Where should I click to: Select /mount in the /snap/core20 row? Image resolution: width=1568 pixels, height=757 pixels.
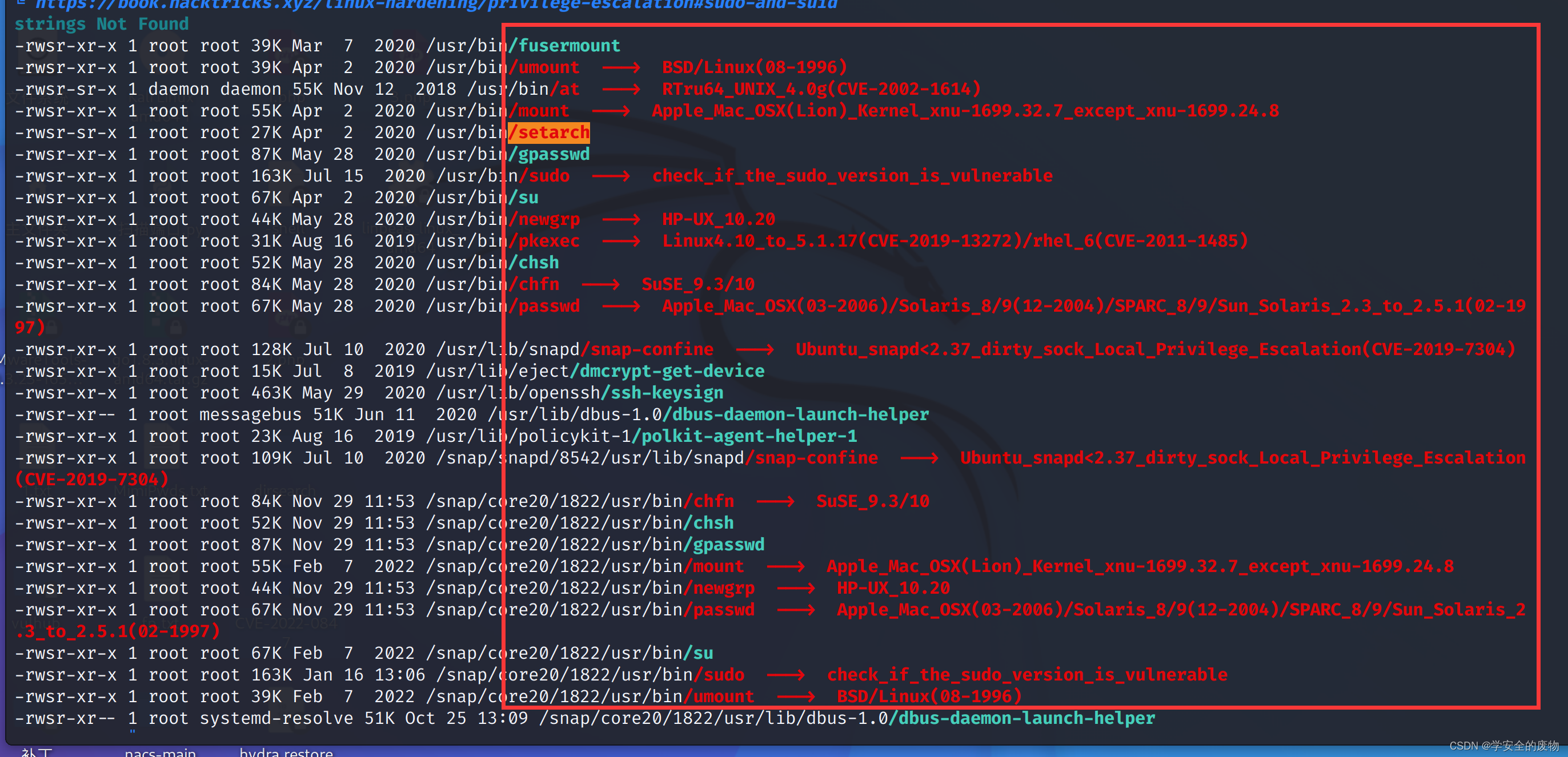point(713,567)
